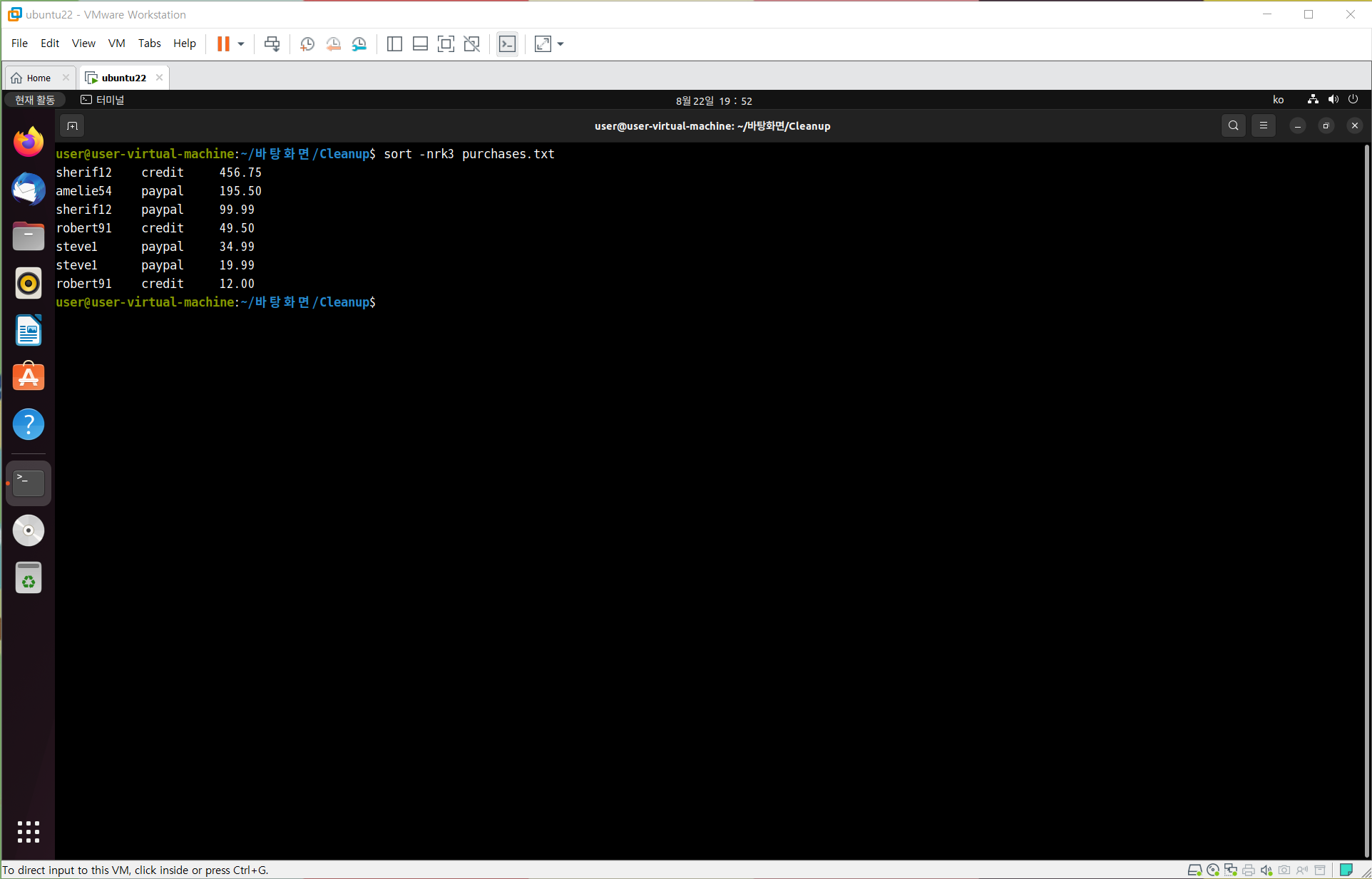This screenshot has height=879, width=1372.
Task: Expand the stretch guest dropdown arrow
Action: tap(560, 44)
